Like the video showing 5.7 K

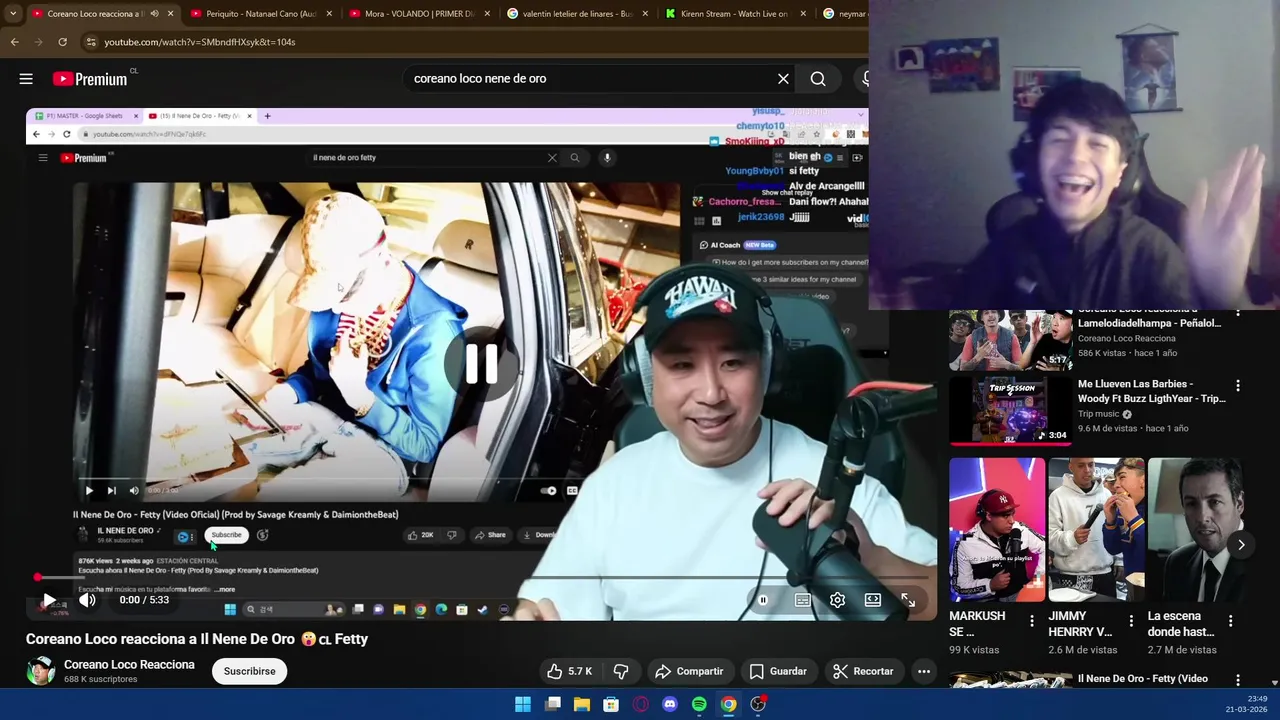tap(569, 671)
